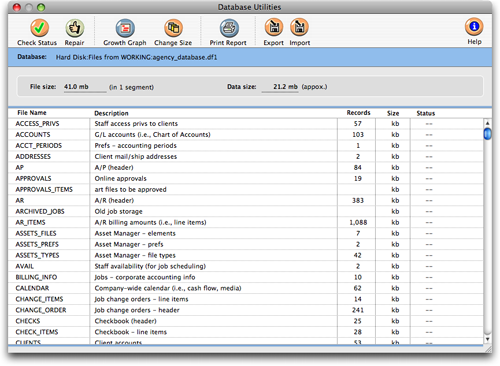
Task: Click 'Staff access privs to clients' description
Action: click(x=136, y=124)
